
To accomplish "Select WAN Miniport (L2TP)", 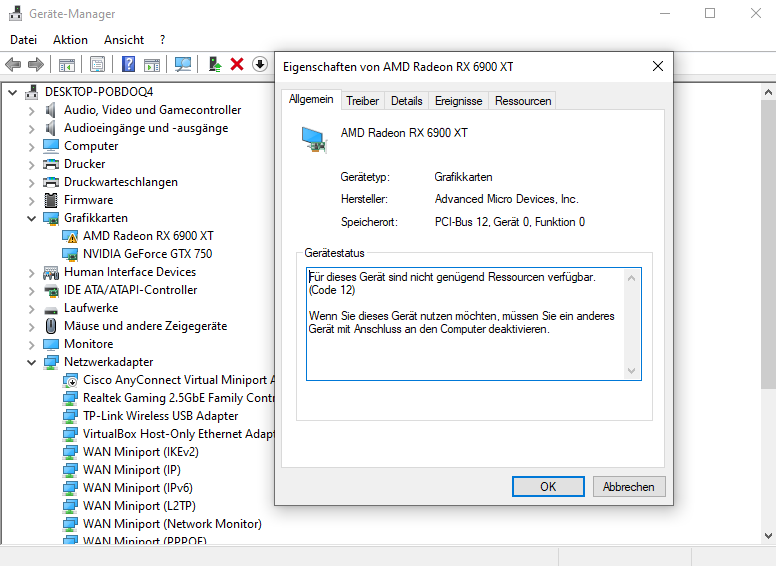I will coord(139,506).
